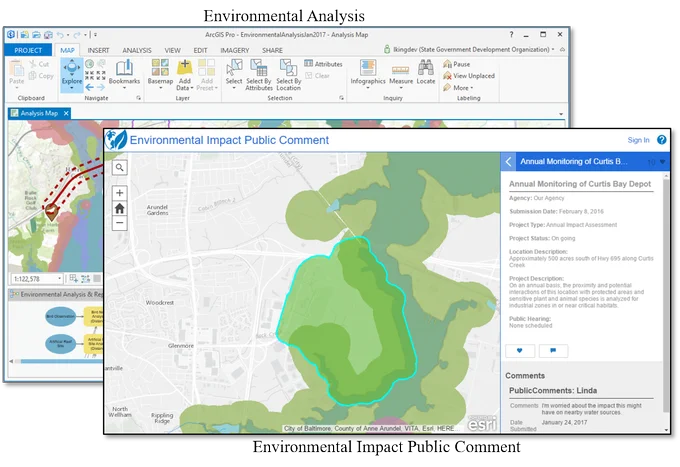Open the Locate binoculars tool
The image size is (680, 467).
click(x=426, y=72)
